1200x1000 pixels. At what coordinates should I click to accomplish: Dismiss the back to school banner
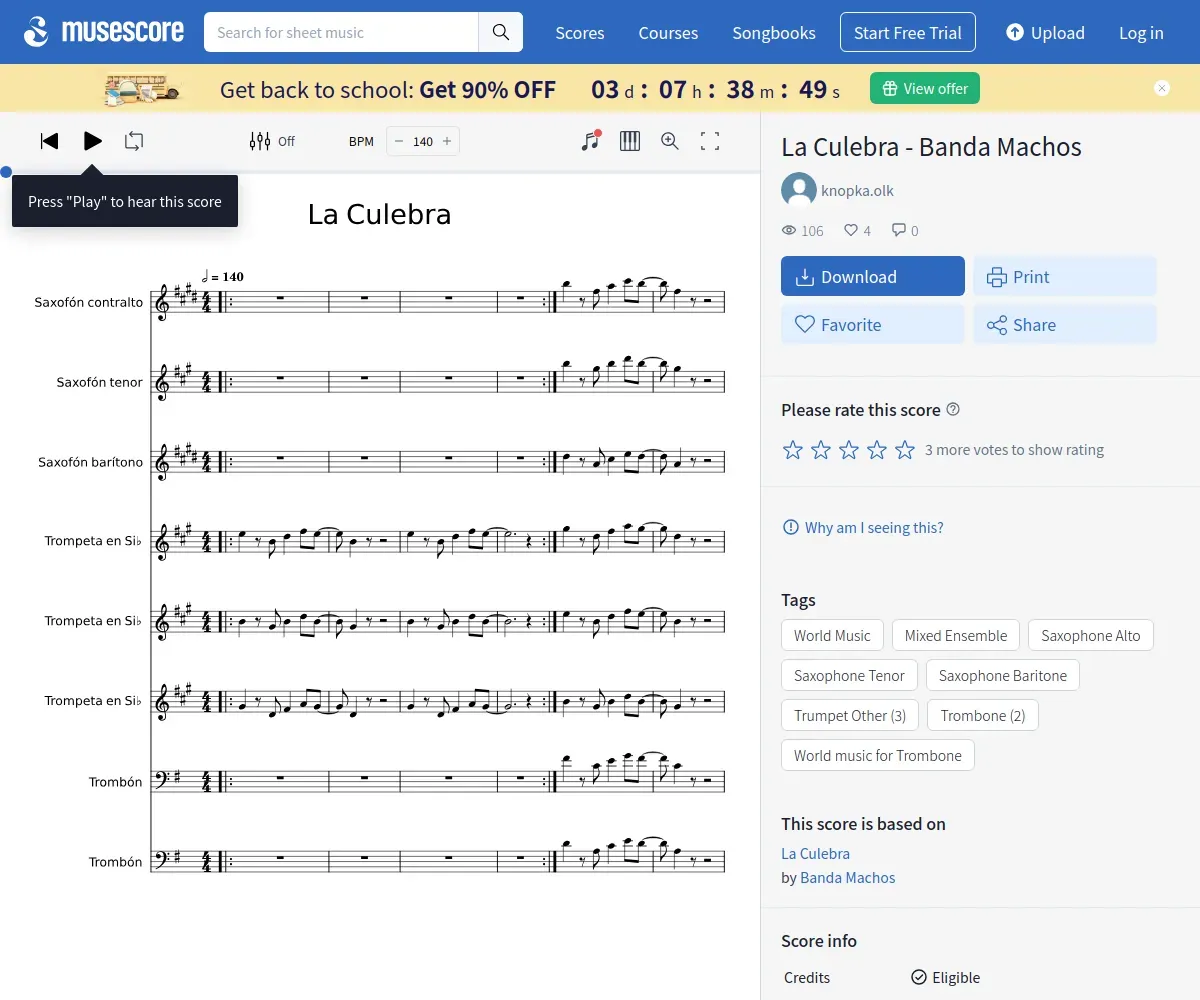pos(1162,88)
